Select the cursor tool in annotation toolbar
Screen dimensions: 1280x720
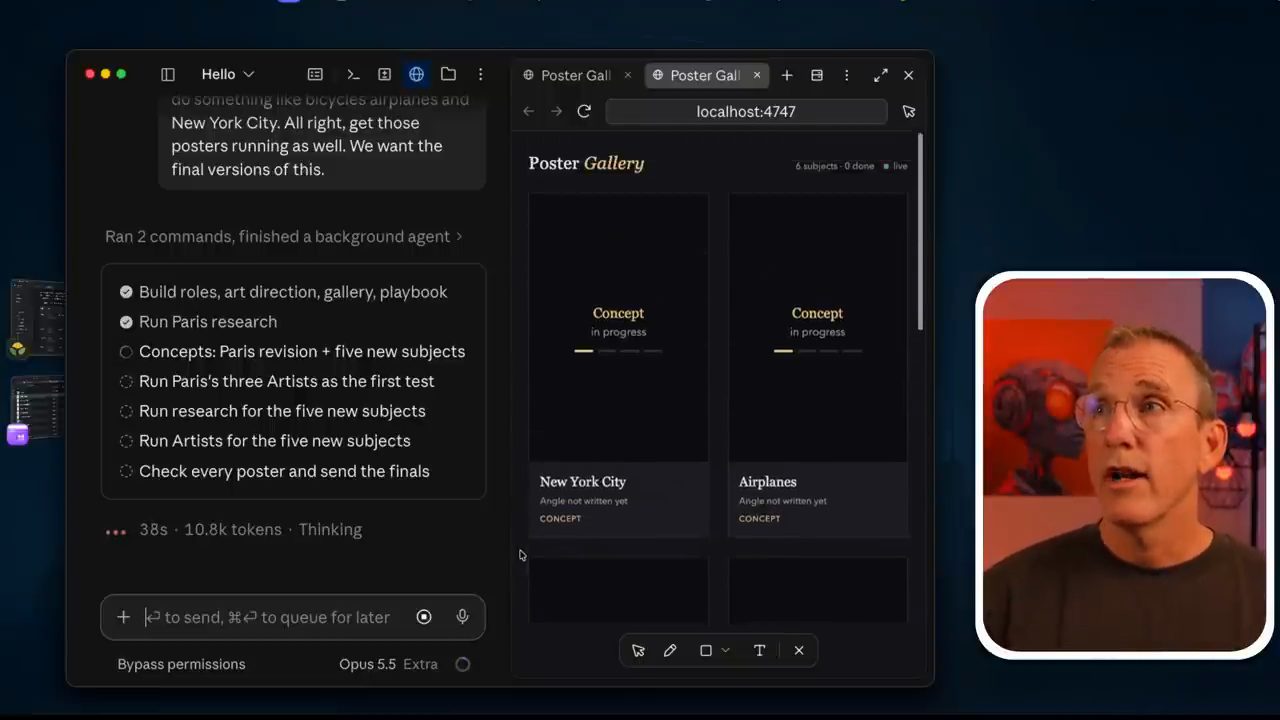[638, 650]
